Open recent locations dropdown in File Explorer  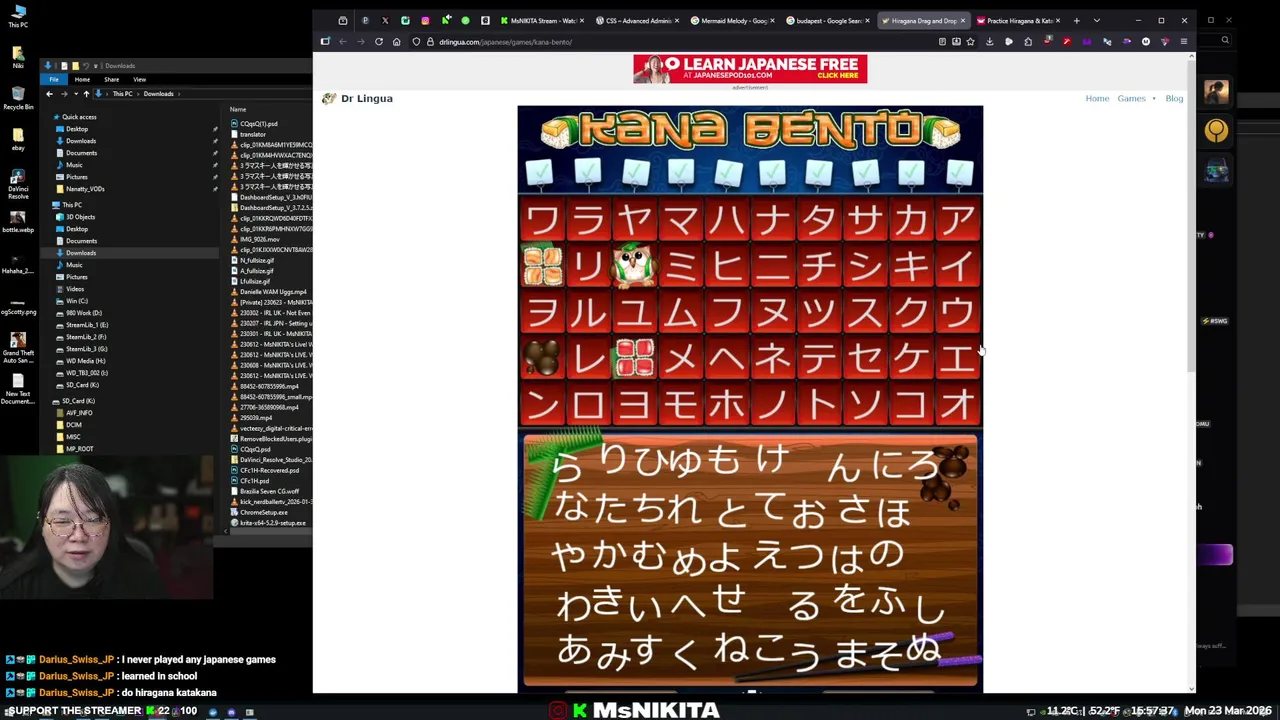[x=75, y=94]
